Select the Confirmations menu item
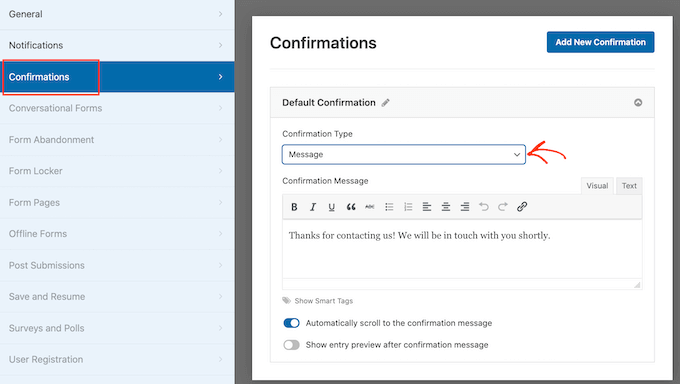Screen dimensions: 680x384 [117, 77]
